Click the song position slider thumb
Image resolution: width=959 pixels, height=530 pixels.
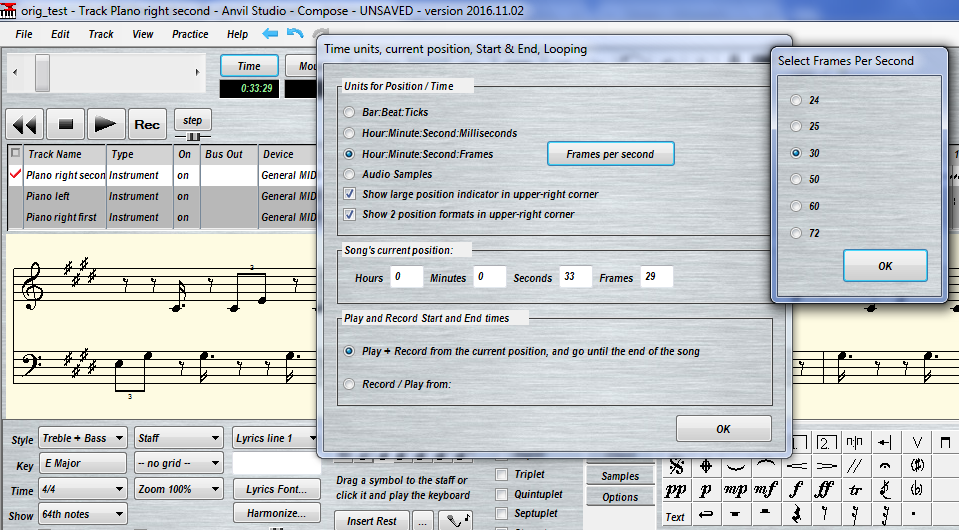pyautogui.click(x=42, y=72)
